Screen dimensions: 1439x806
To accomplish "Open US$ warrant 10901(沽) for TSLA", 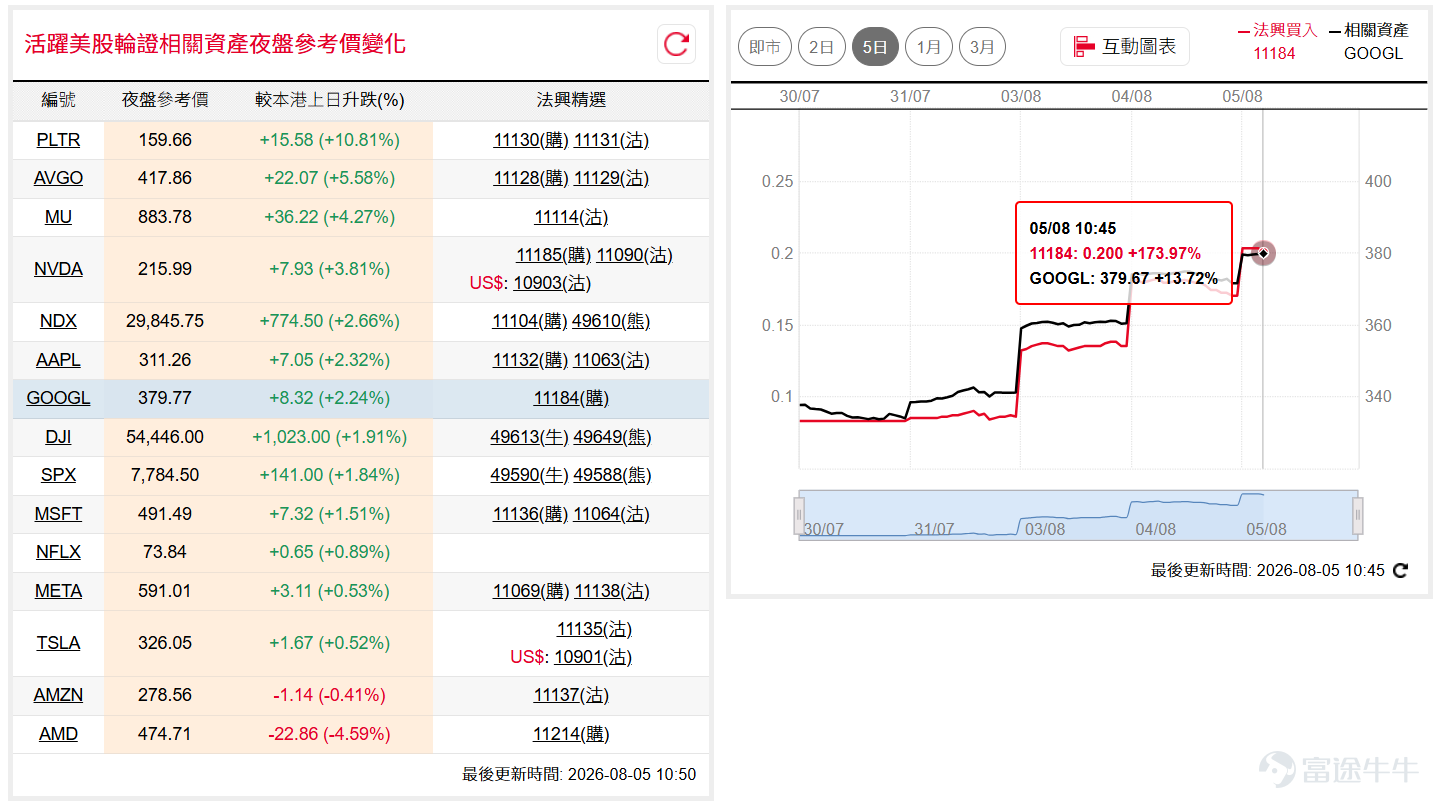I will [x=593, y=657].
